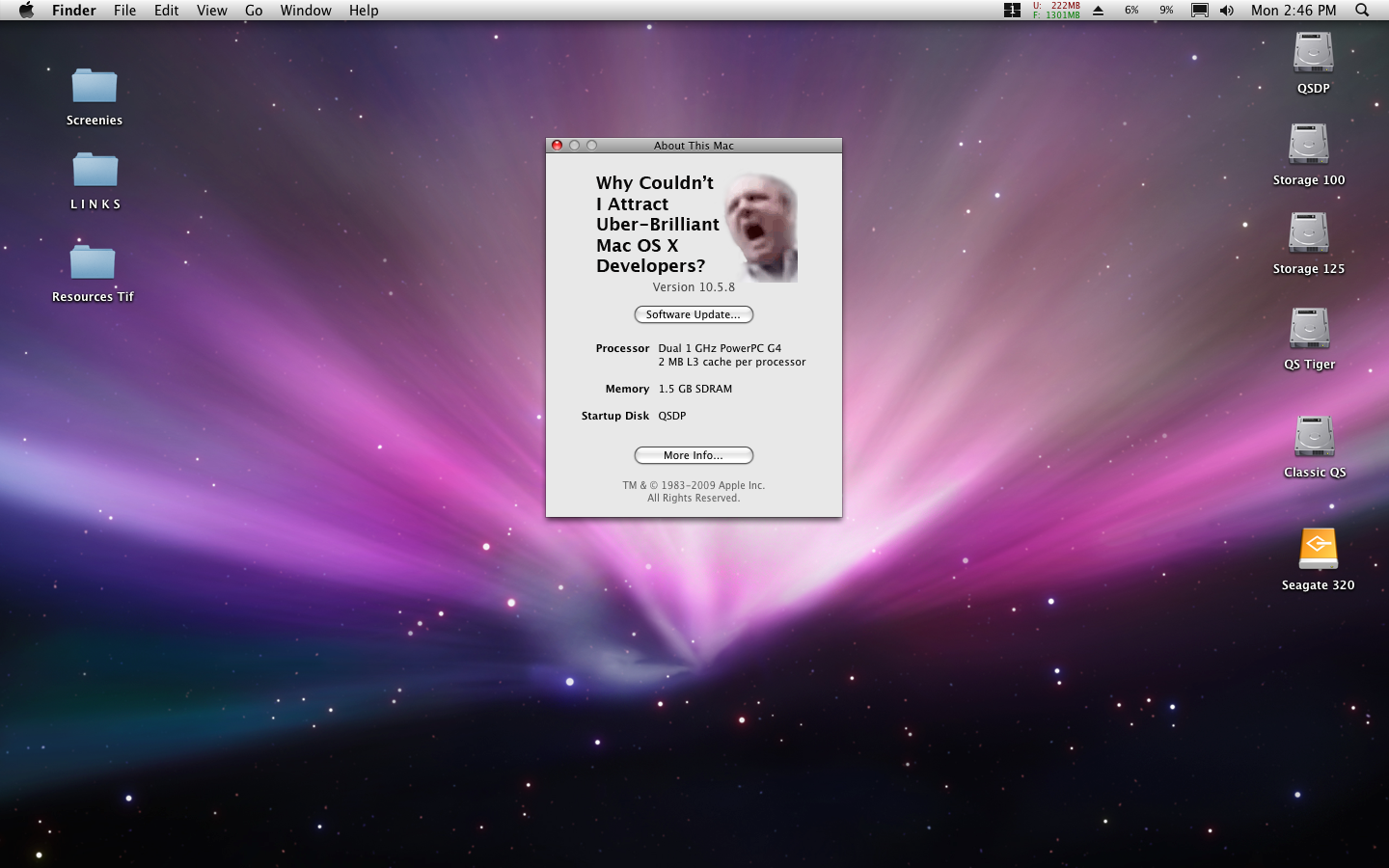This screenshot has width=1389, height=868.
Task: Open the File menu
Action: 124,11
